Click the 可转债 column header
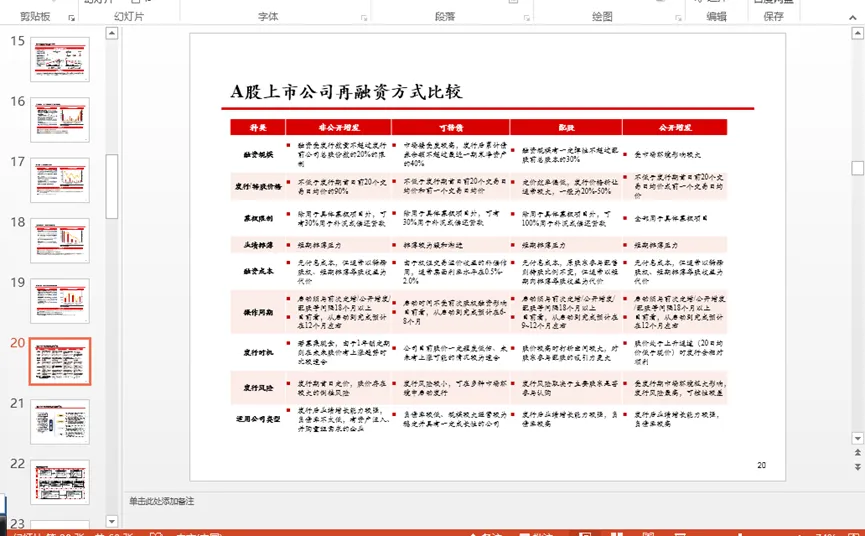 pyautogui.click(x=451, y=127)
